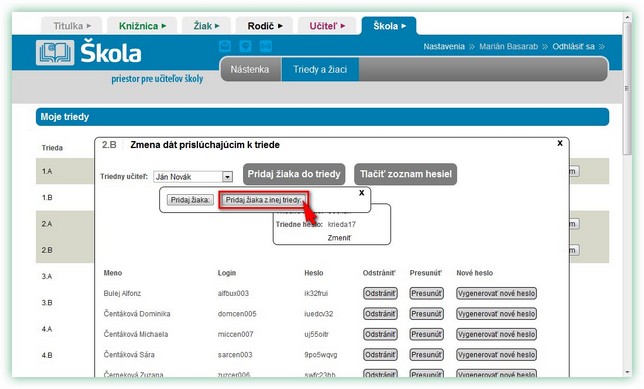This screenshot has width=644, height=389.
Task: Remove Bulej Alfonz with Odstrániť
Action: [380, 293]
